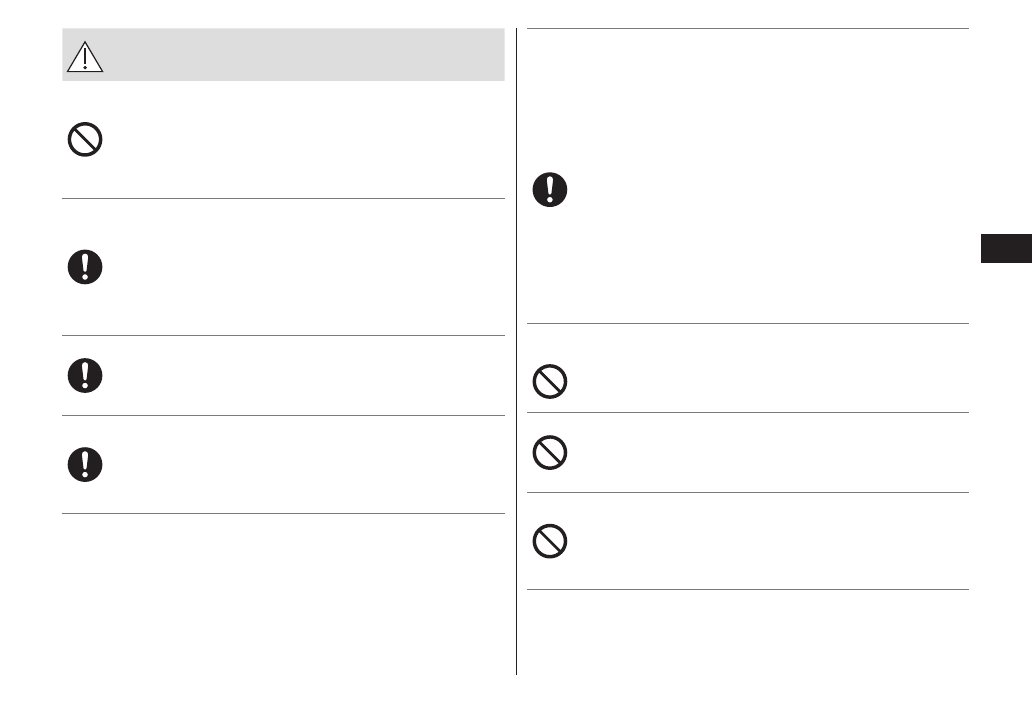Click the top border line of right column
This screenshot has height=726, width=1032.
747,29
